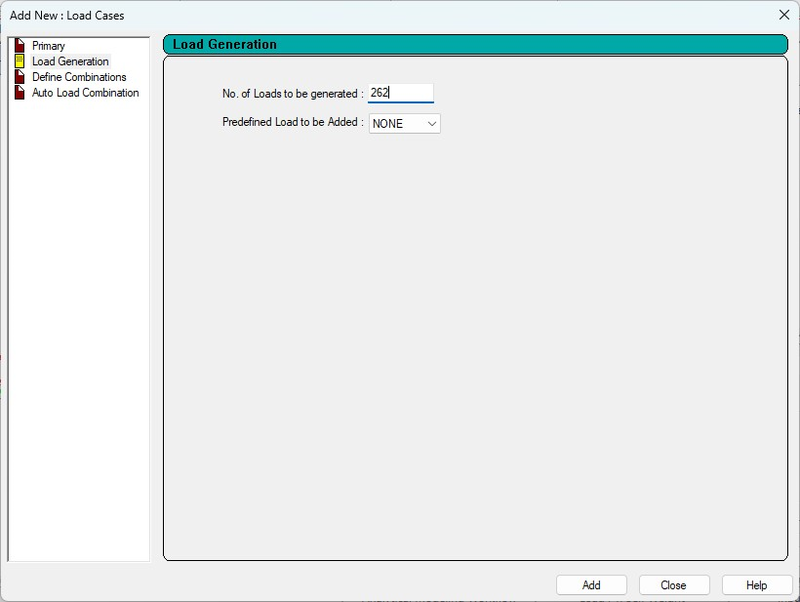
Task: Focus the No. of Loads input field
Action: click(400, 93)
